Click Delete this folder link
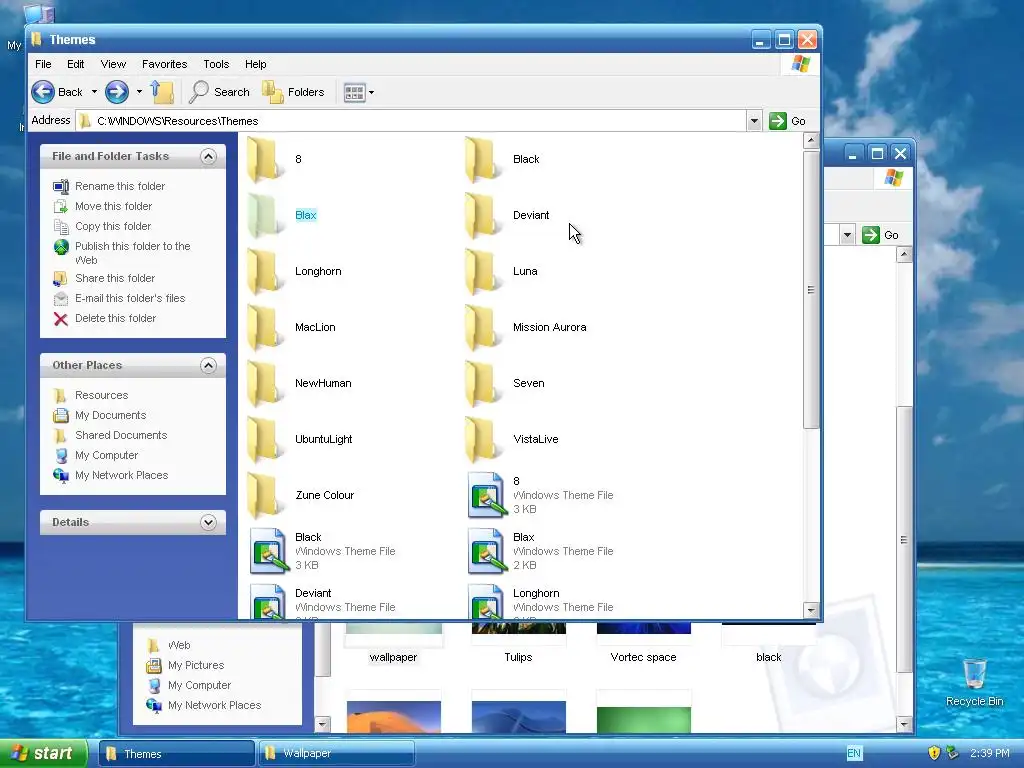Image resolution: width=1024 pixels, height=768 pixels. pyautogui.click(x=116, y=319)
